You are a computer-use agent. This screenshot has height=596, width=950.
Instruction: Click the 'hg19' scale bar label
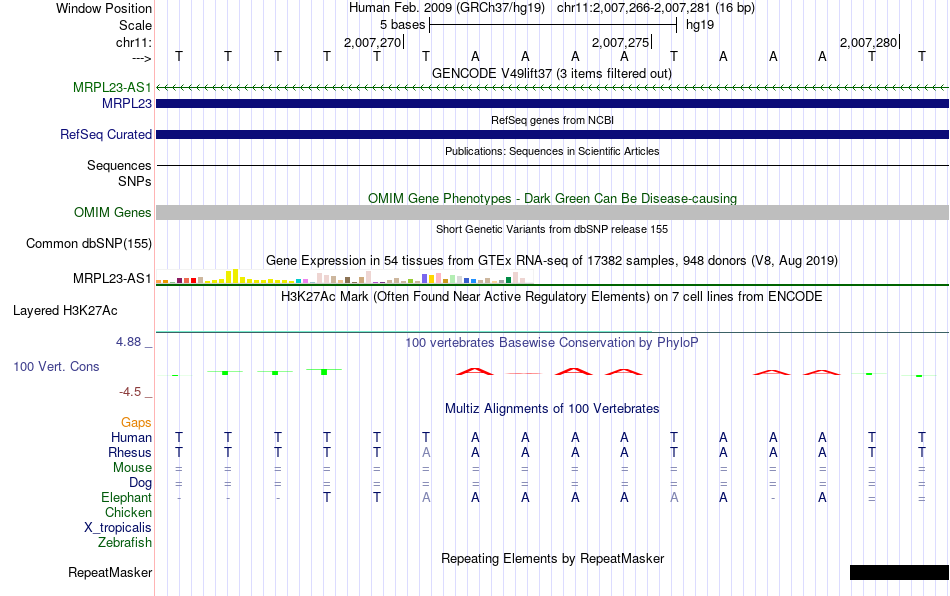pyautogui.click(x=700, y=25)
